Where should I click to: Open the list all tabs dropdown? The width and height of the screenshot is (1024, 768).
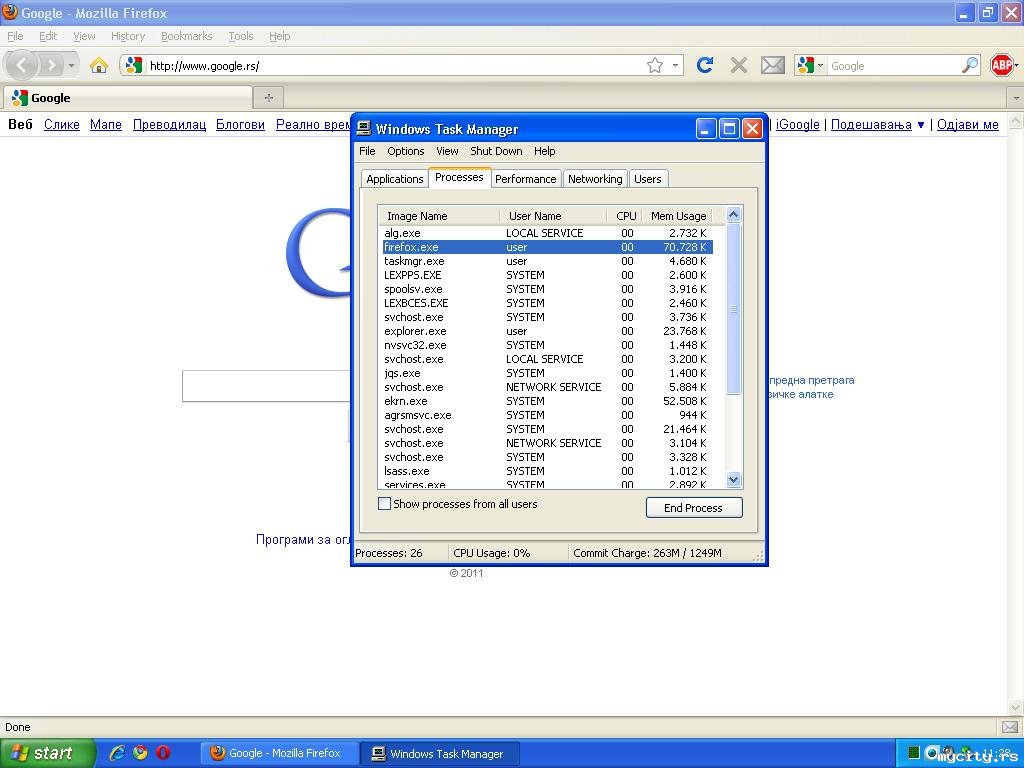[x=1015, y=98]
